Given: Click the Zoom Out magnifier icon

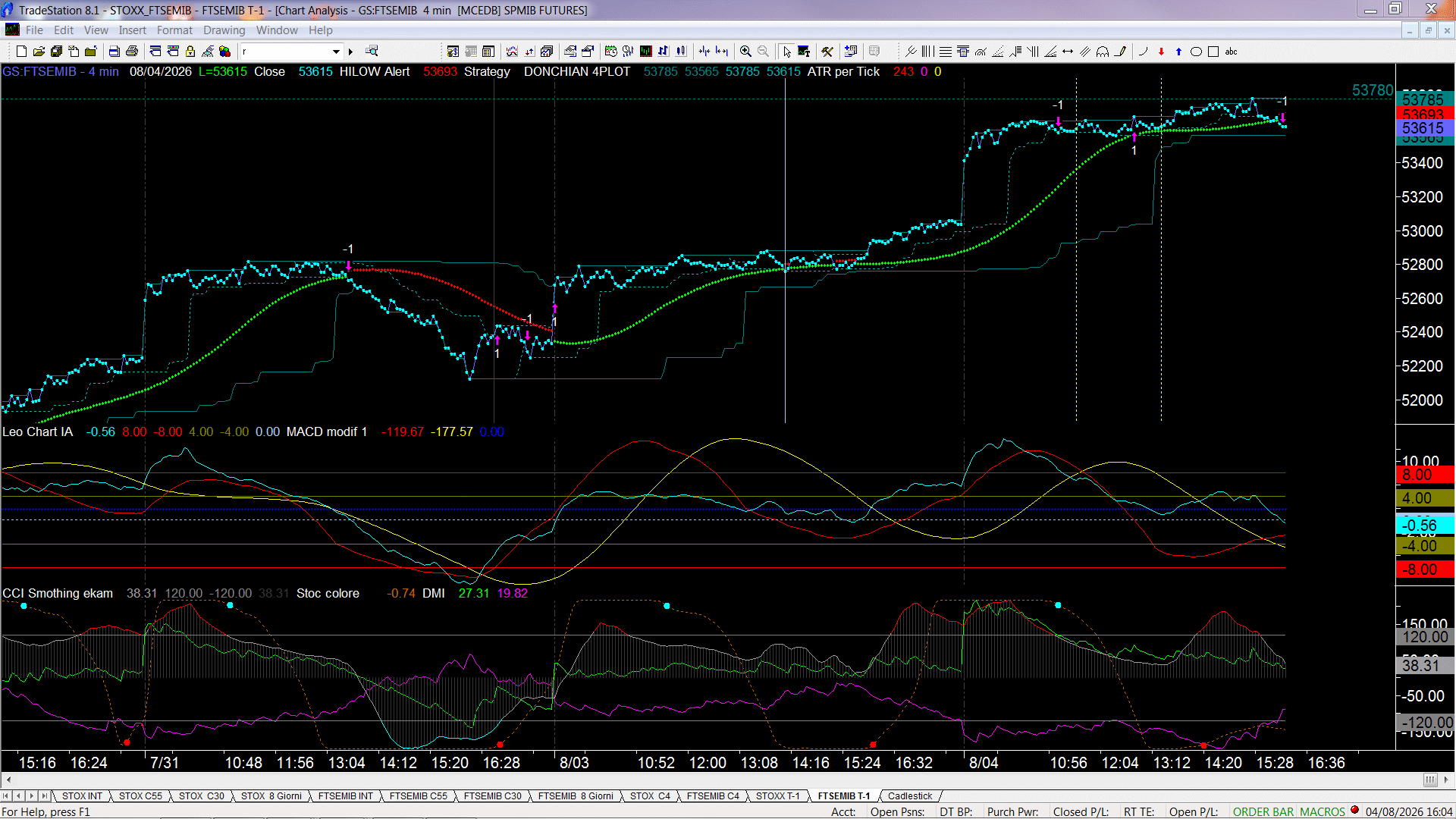Looking at the screenshot, I should (x=764, y=52).
